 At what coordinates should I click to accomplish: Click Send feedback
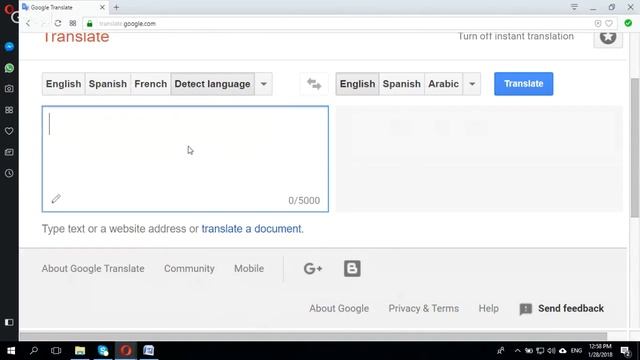(x=562, y=309)
